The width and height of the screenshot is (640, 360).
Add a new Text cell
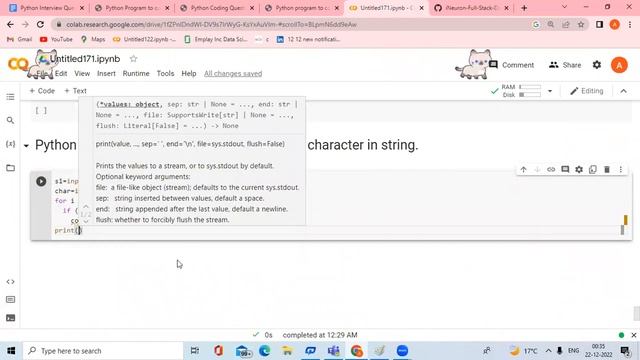click(x=76, y=91)
